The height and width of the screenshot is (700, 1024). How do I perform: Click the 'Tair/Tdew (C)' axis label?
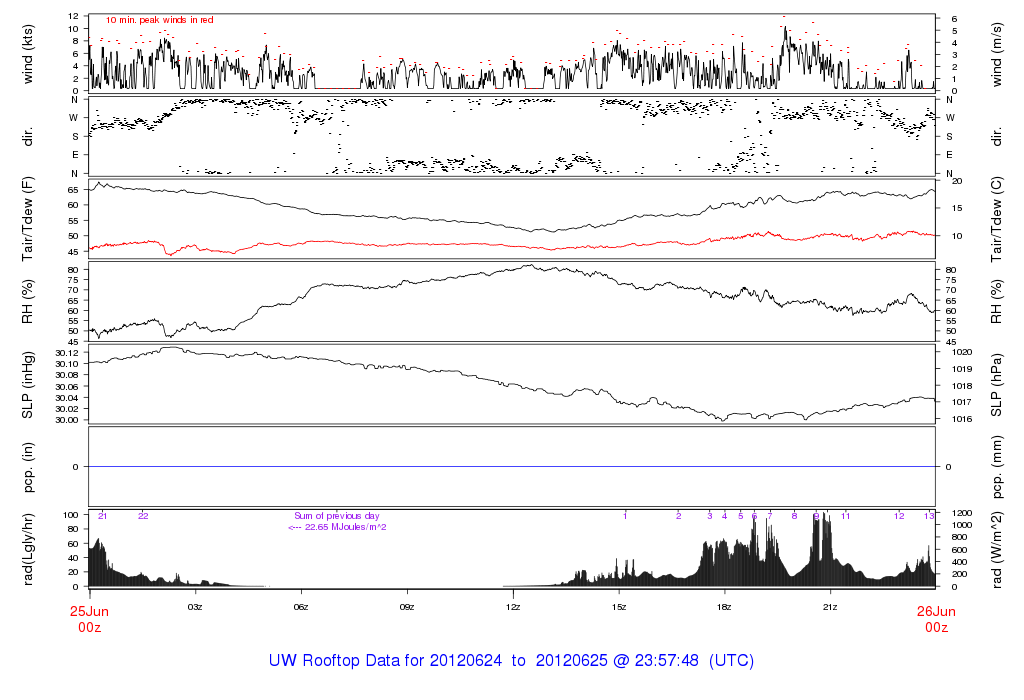pyautogui.click(x=996, y=219)
